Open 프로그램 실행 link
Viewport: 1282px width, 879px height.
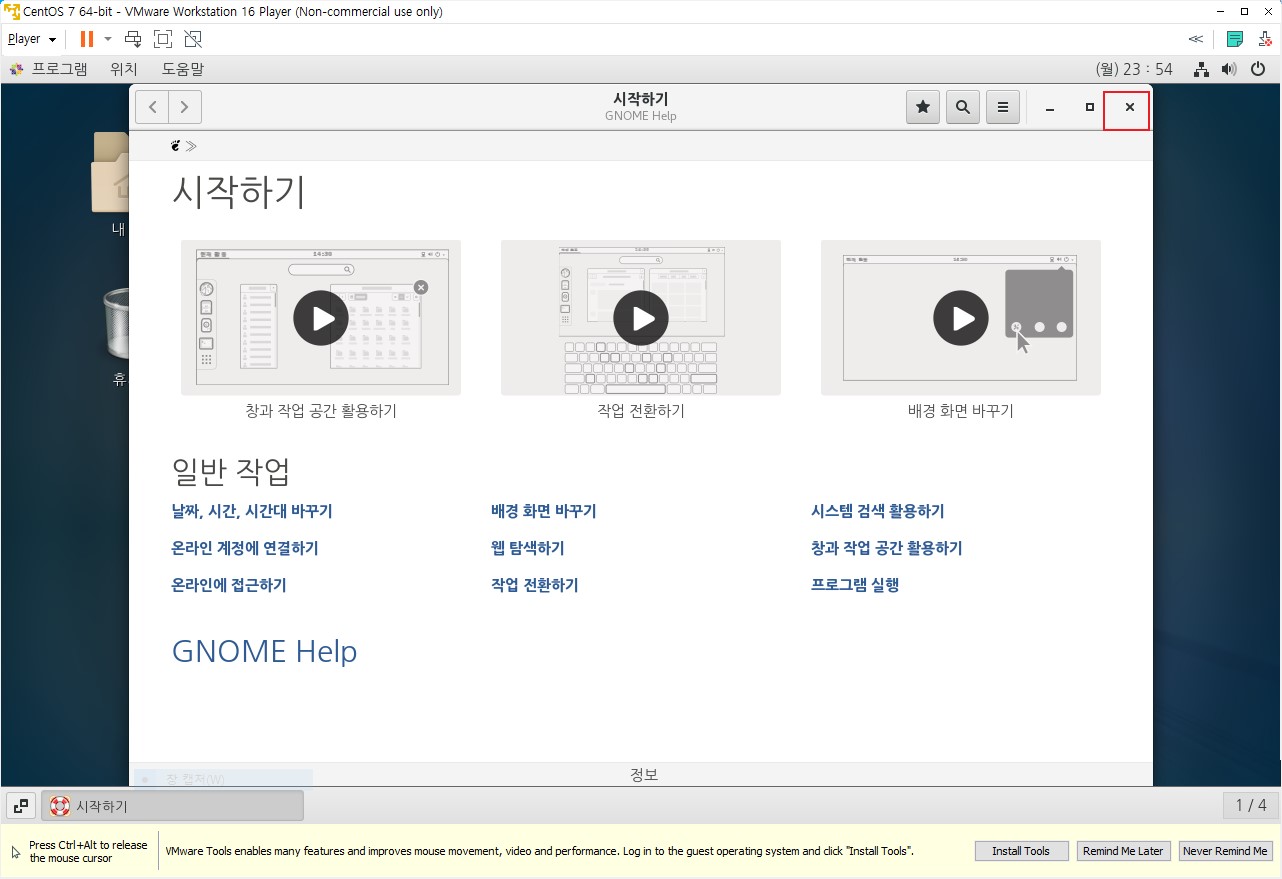pos(855,585)
